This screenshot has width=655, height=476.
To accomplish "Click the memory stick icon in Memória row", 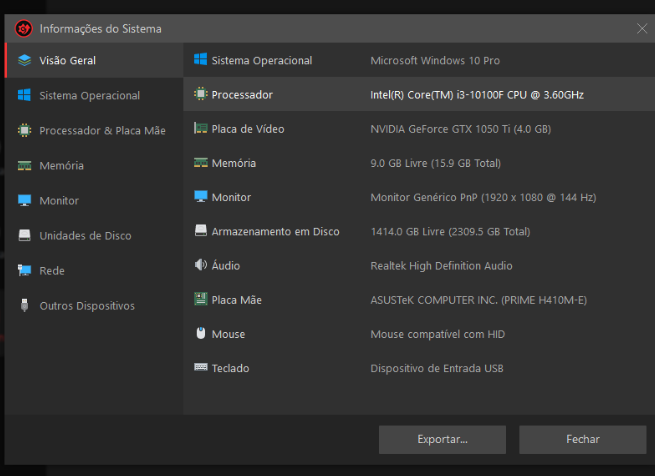I will click(201, 163).
